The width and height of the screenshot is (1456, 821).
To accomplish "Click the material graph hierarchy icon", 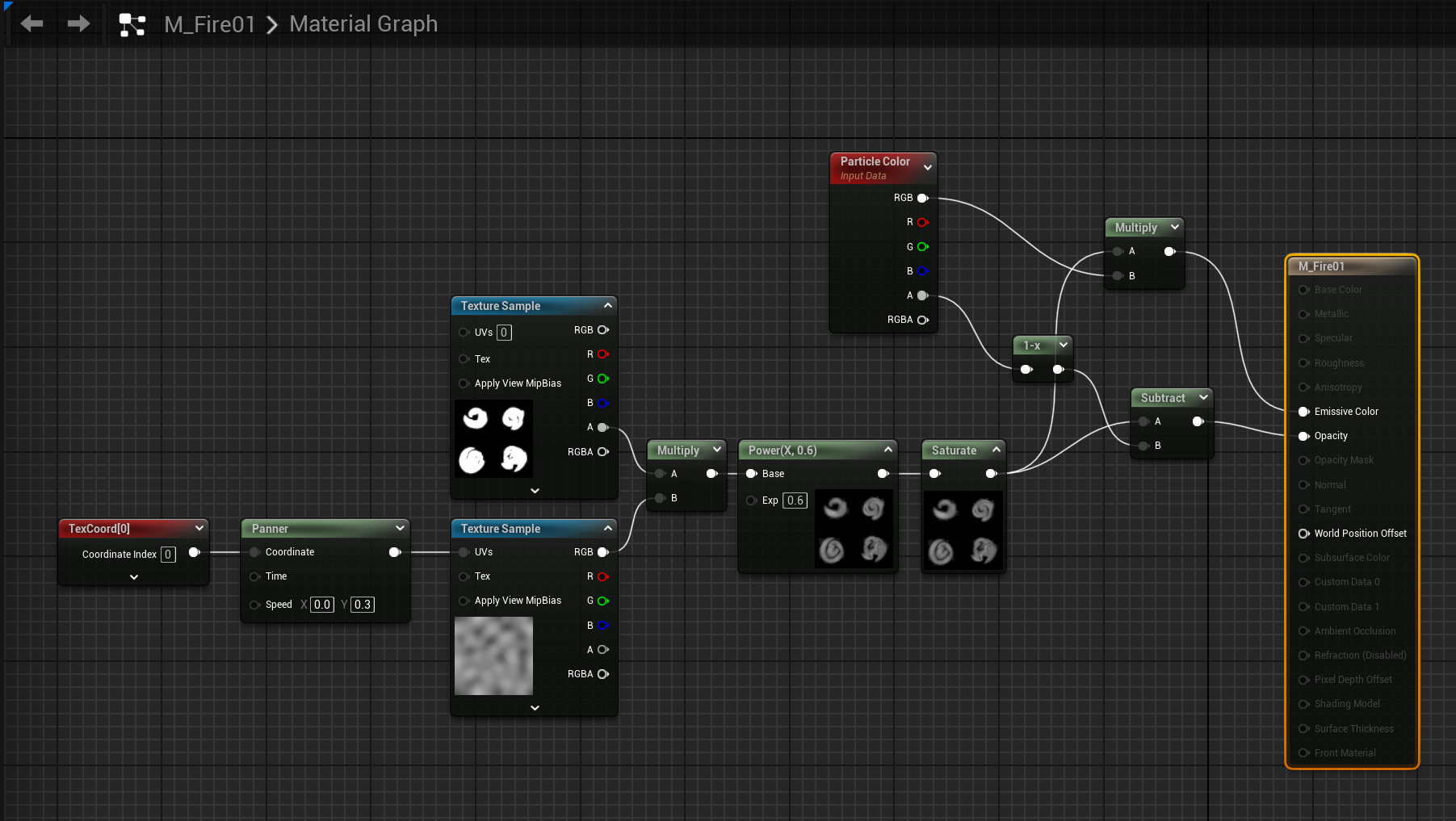I will pos(132,24).
